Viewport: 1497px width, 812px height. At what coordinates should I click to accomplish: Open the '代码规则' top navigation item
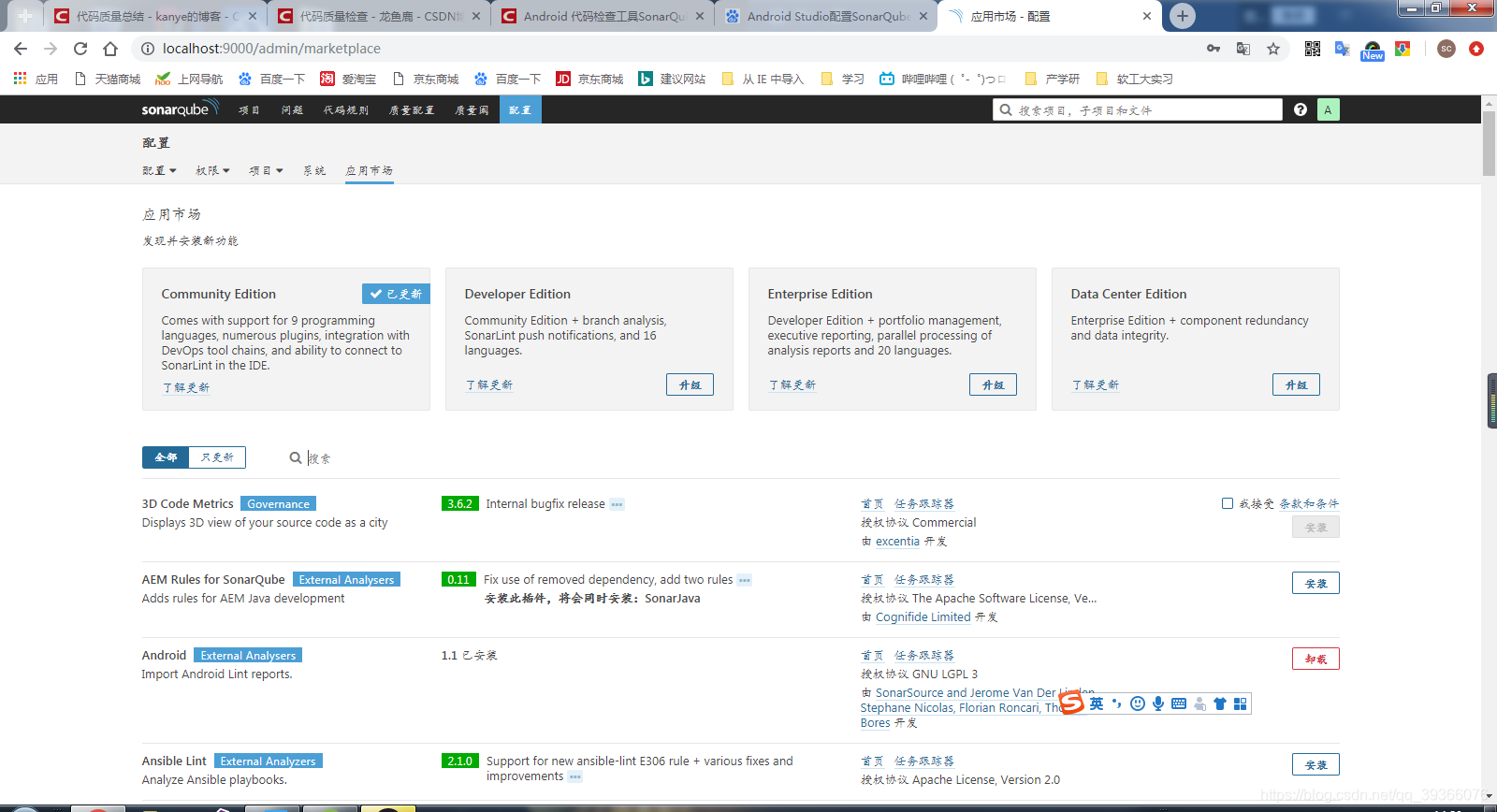tap(346, 109)
